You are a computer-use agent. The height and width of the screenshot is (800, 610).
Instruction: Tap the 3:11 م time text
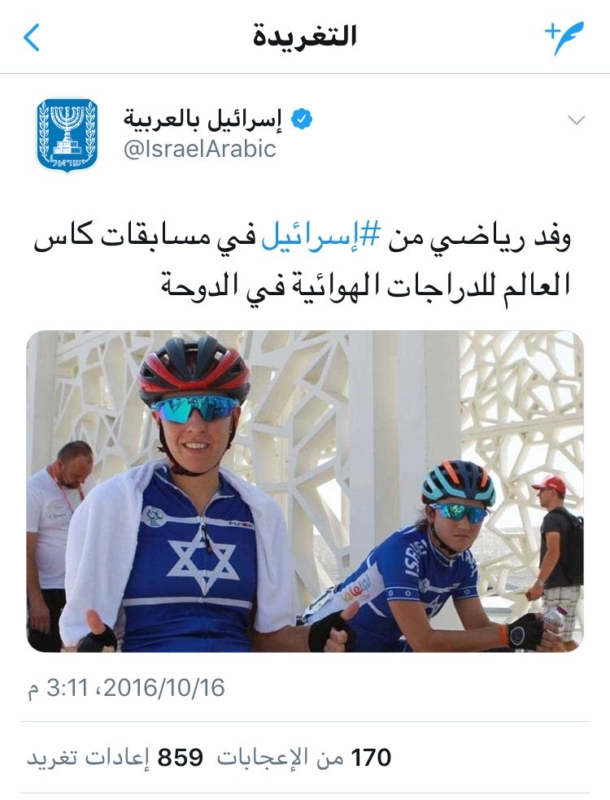tap(58, 688)
